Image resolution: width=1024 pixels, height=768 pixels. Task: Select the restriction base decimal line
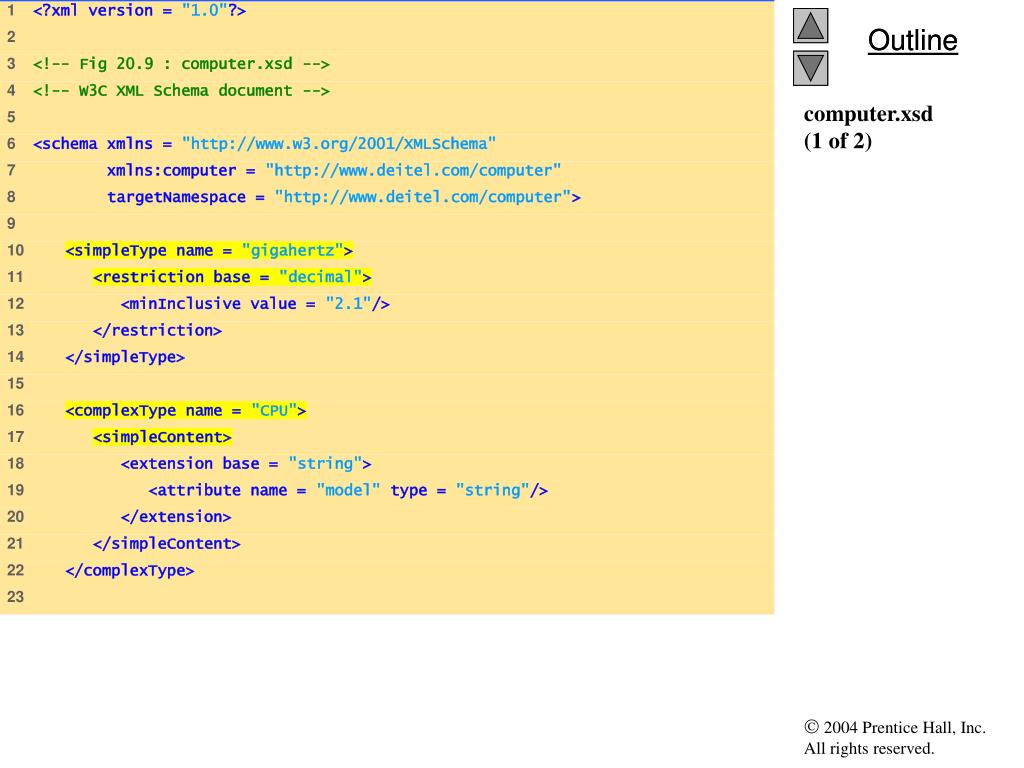(232, 277)
